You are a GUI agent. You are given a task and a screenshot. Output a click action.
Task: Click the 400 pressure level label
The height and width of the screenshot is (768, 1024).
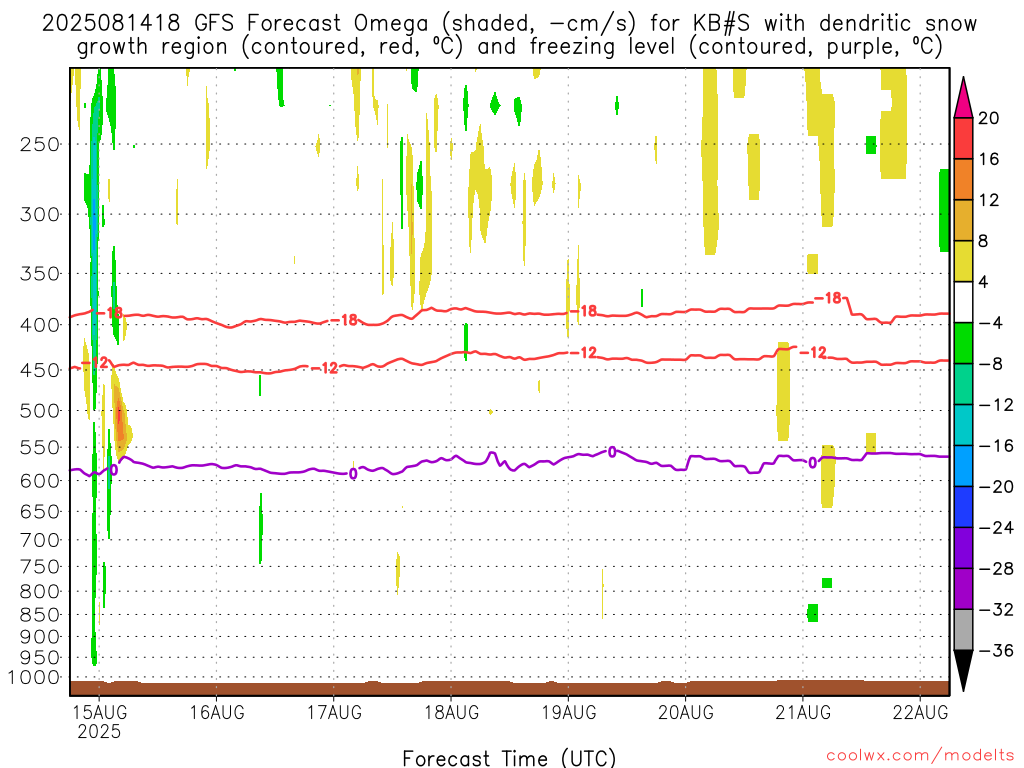[40, 325]
